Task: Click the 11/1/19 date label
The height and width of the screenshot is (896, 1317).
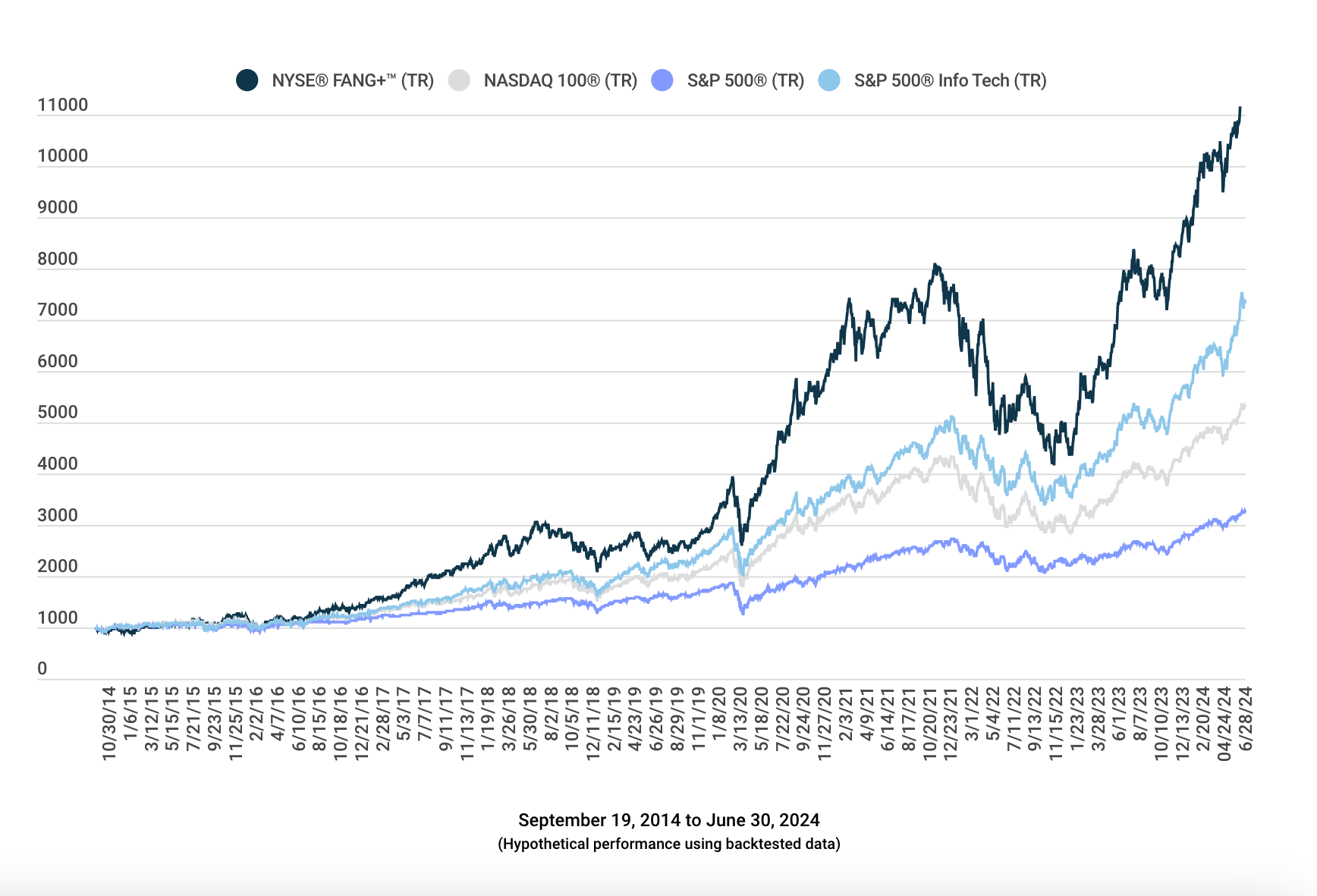Action: pos(699,718)
